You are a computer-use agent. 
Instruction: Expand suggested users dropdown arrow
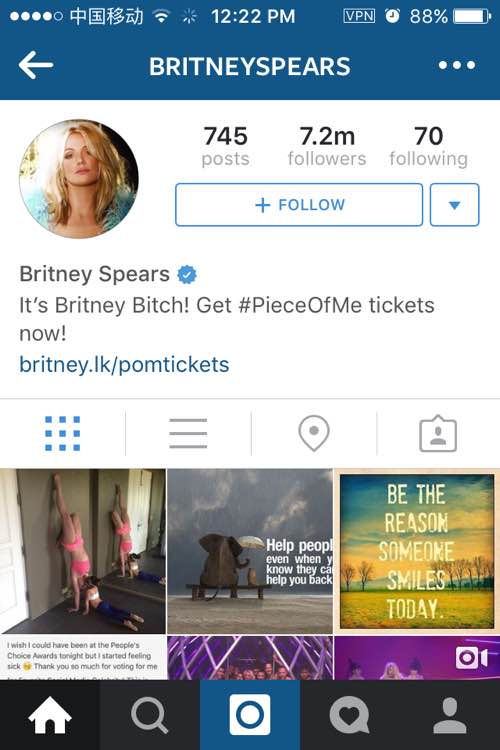455,205
